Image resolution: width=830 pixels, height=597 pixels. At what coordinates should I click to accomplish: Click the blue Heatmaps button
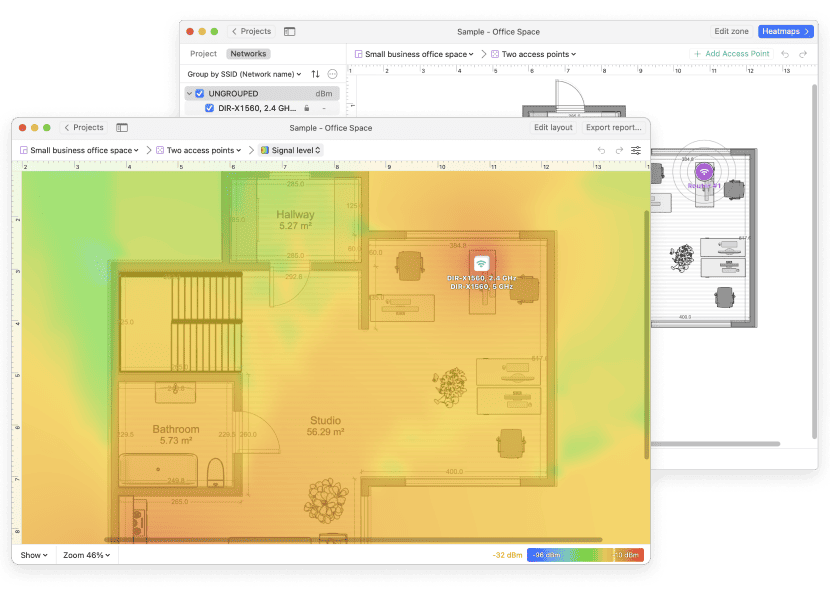coord(786,32)
